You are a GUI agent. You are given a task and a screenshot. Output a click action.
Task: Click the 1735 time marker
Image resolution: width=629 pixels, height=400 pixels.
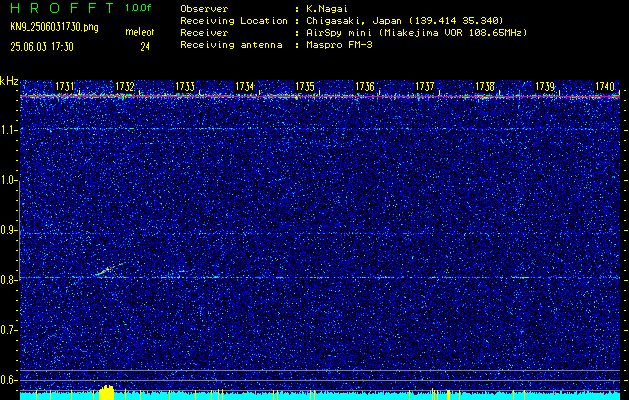click(304, 86)
